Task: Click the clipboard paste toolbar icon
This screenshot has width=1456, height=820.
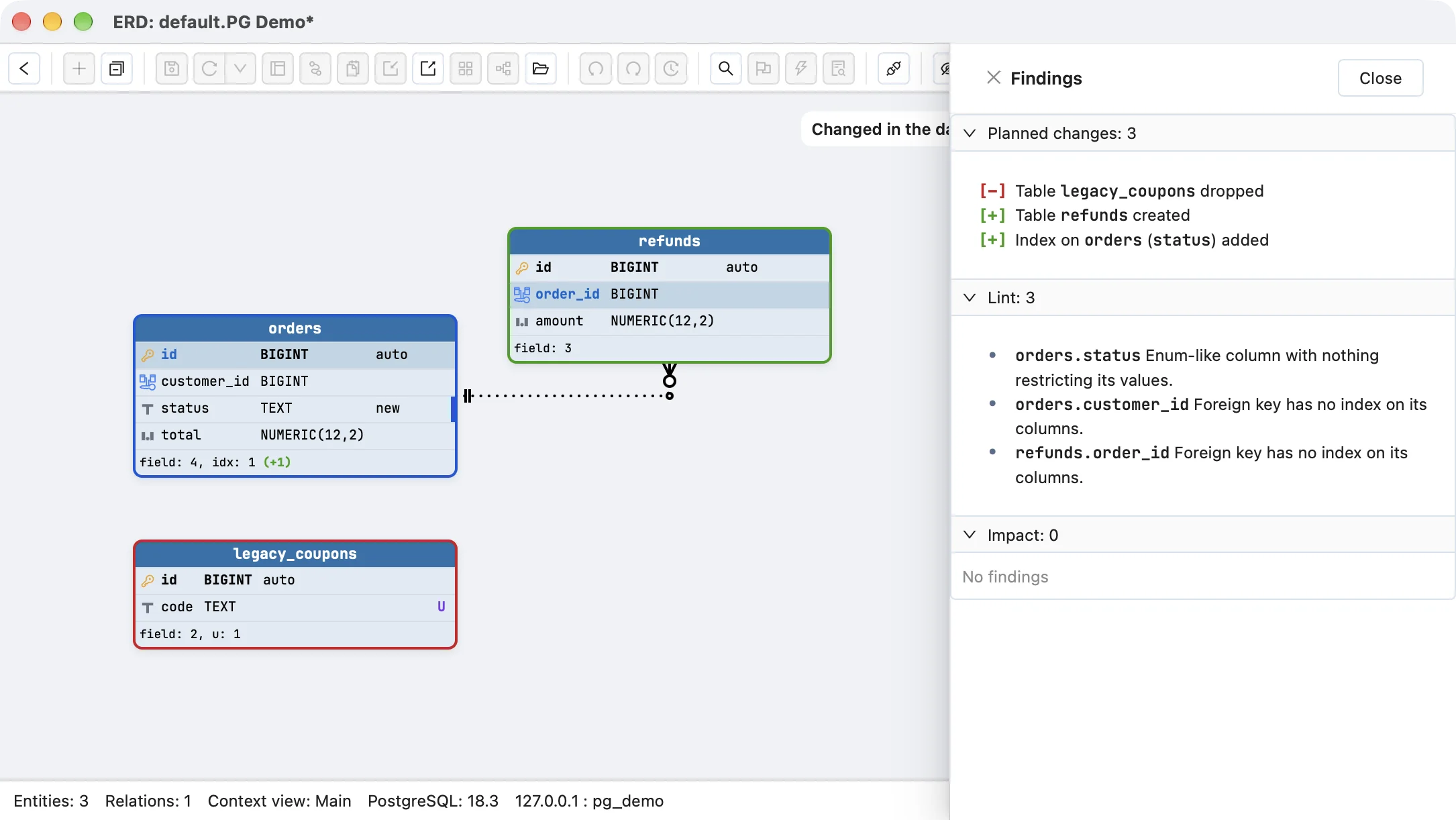Action: [x=353, y=68]
